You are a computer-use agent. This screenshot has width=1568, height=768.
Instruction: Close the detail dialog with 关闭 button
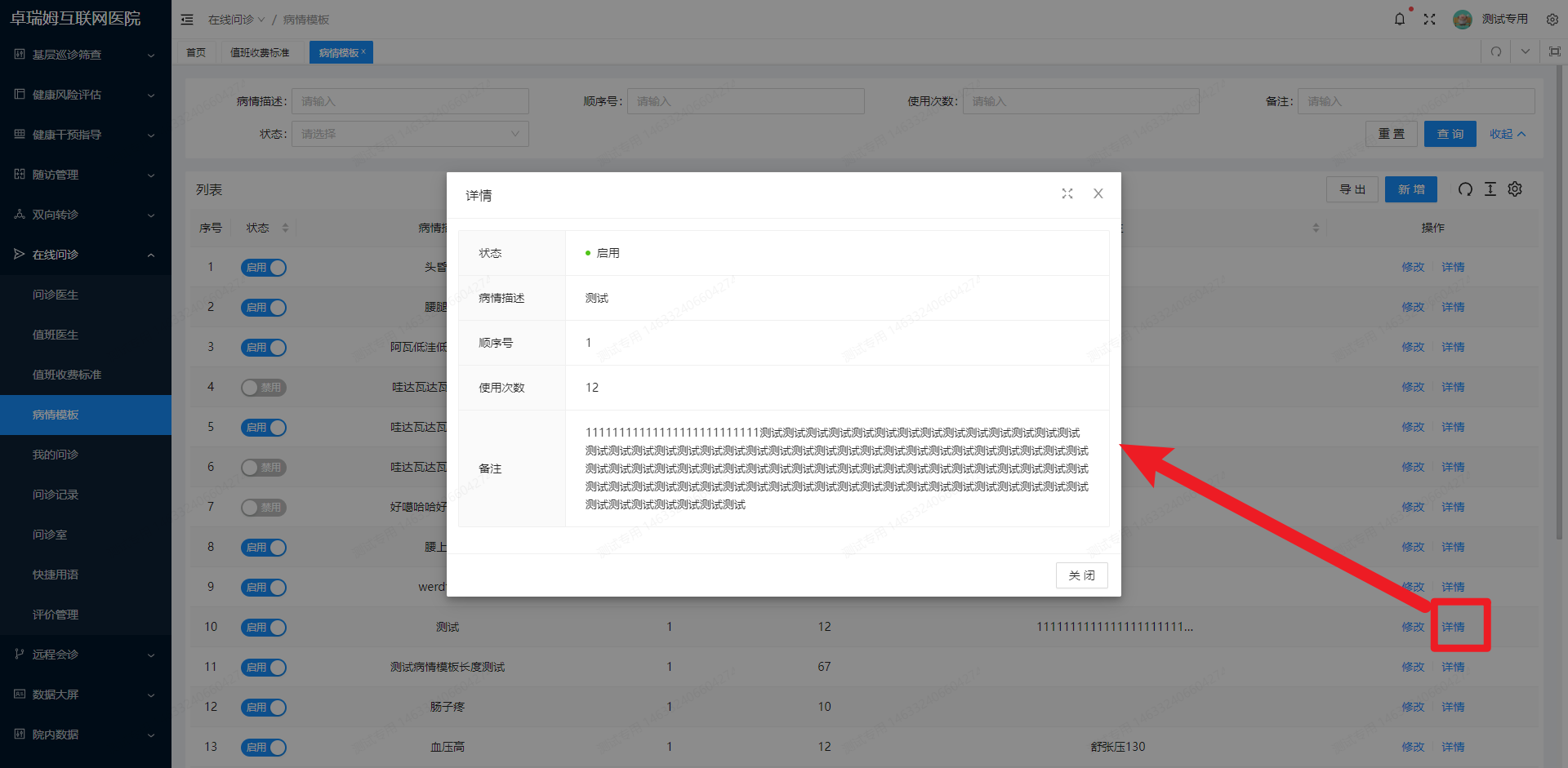click(x=1081, y=575)
